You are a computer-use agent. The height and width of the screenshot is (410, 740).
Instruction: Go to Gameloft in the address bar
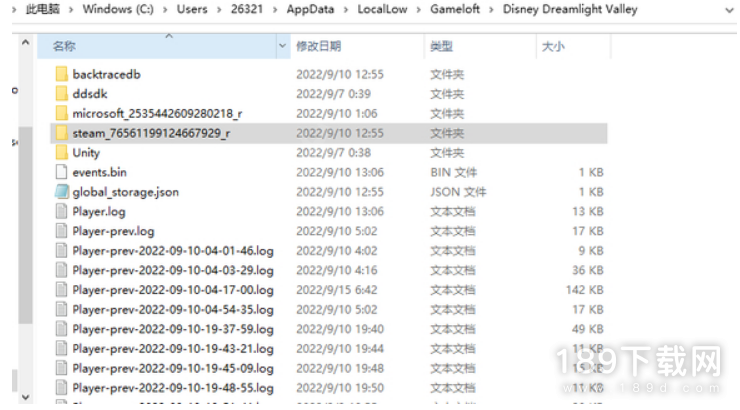click(x=455, y=9)
